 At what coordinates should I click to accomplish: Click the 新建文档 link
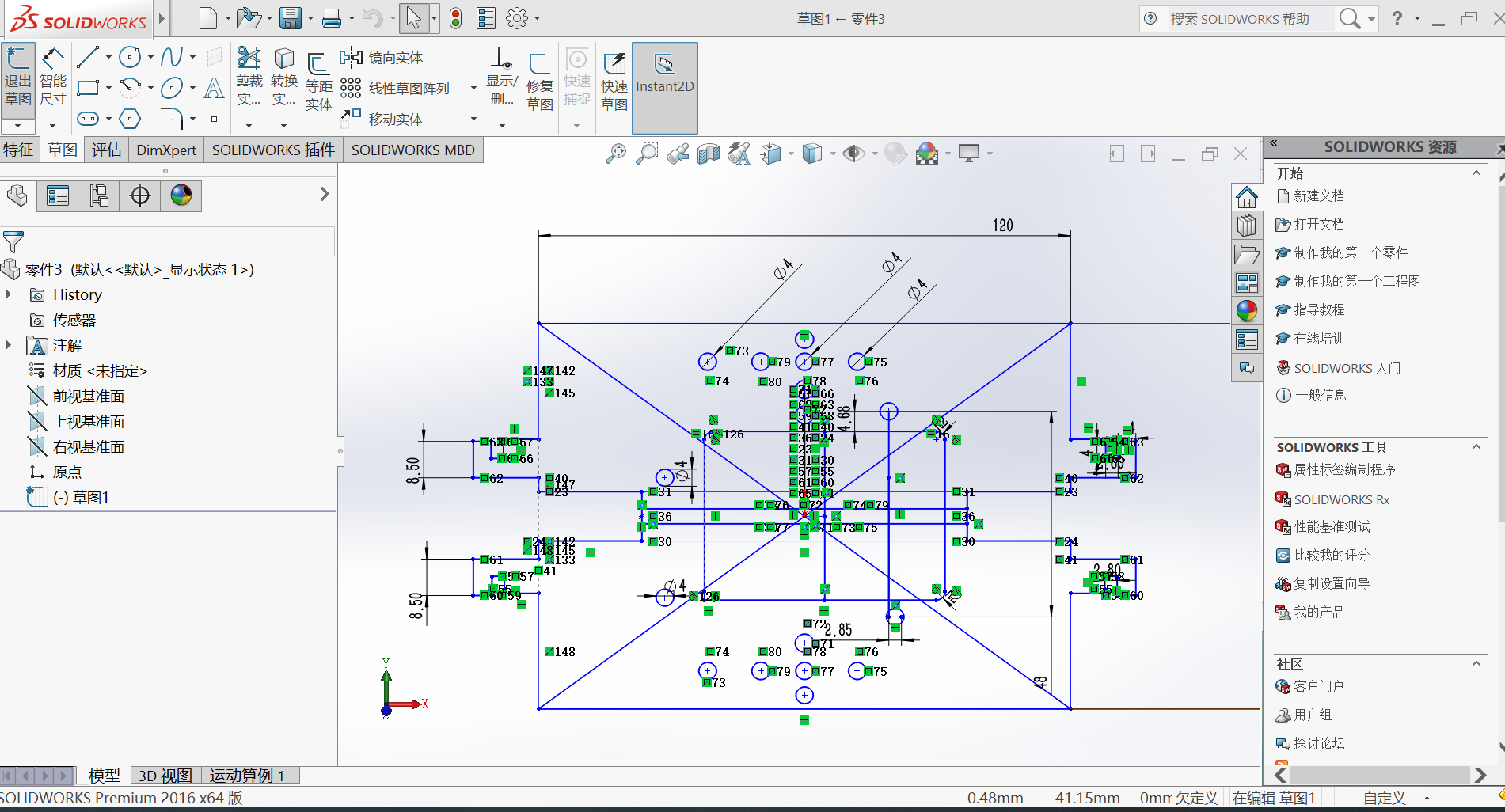click(x=1319, y=195)
